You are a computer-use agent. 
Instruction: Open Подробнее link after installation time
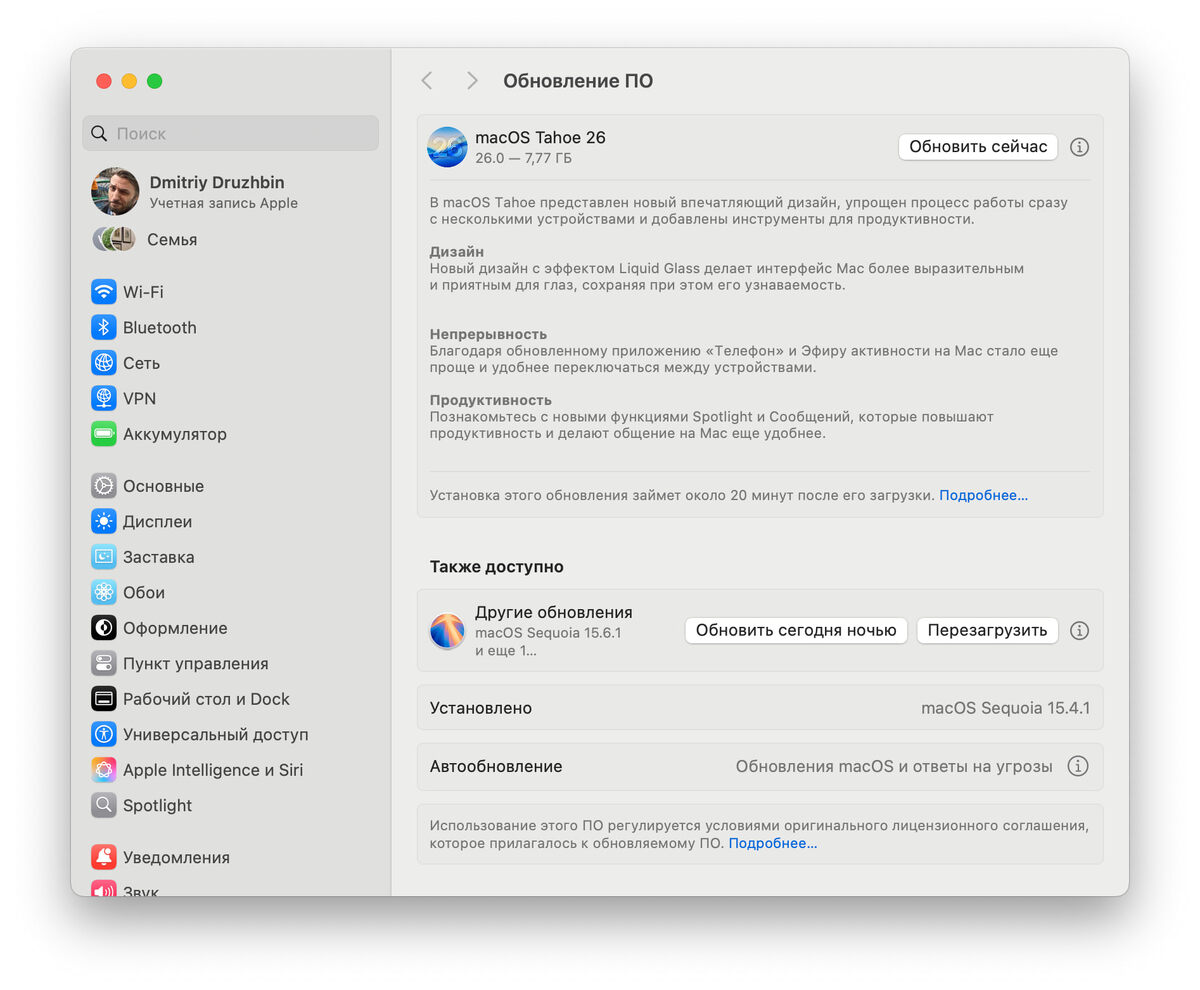[983, 495]
